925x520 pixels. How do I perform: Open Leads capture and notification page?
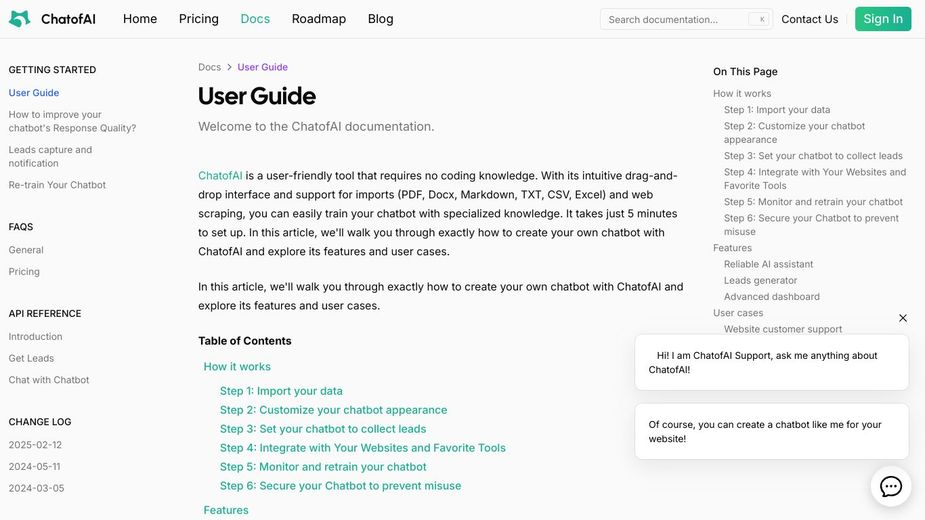[x=50, y=156]
